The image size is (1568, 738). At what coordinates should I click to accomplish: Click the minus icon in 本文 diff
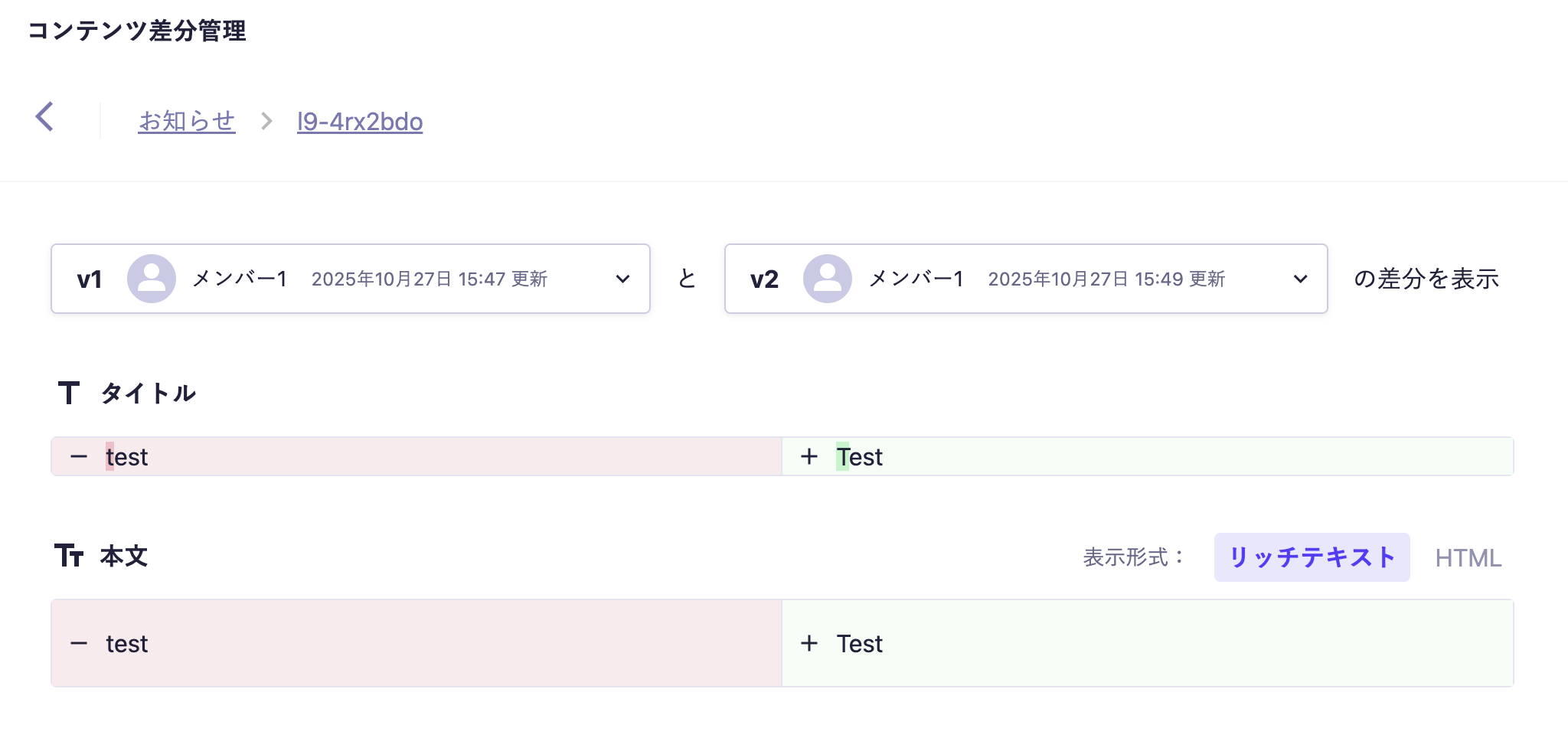click(79, 644)
